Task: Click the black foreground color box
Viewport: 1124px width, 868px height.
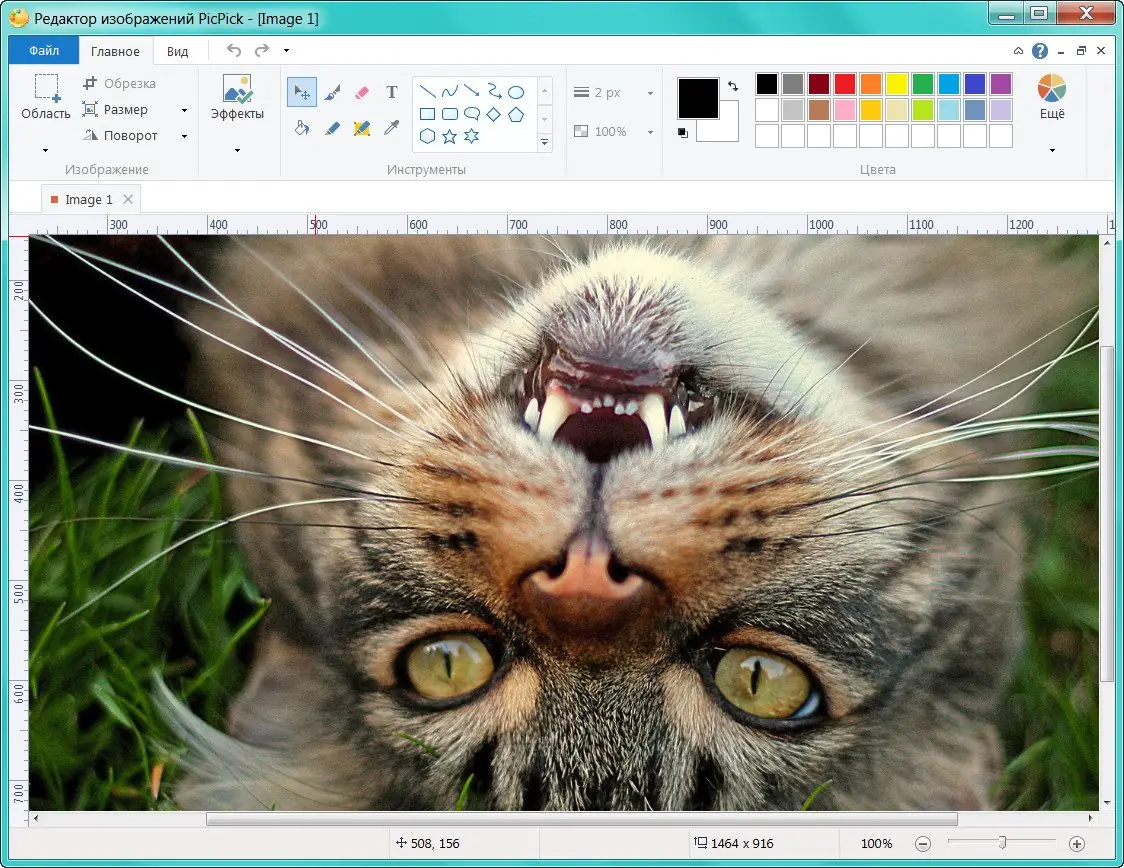Action: coord(698,98)
